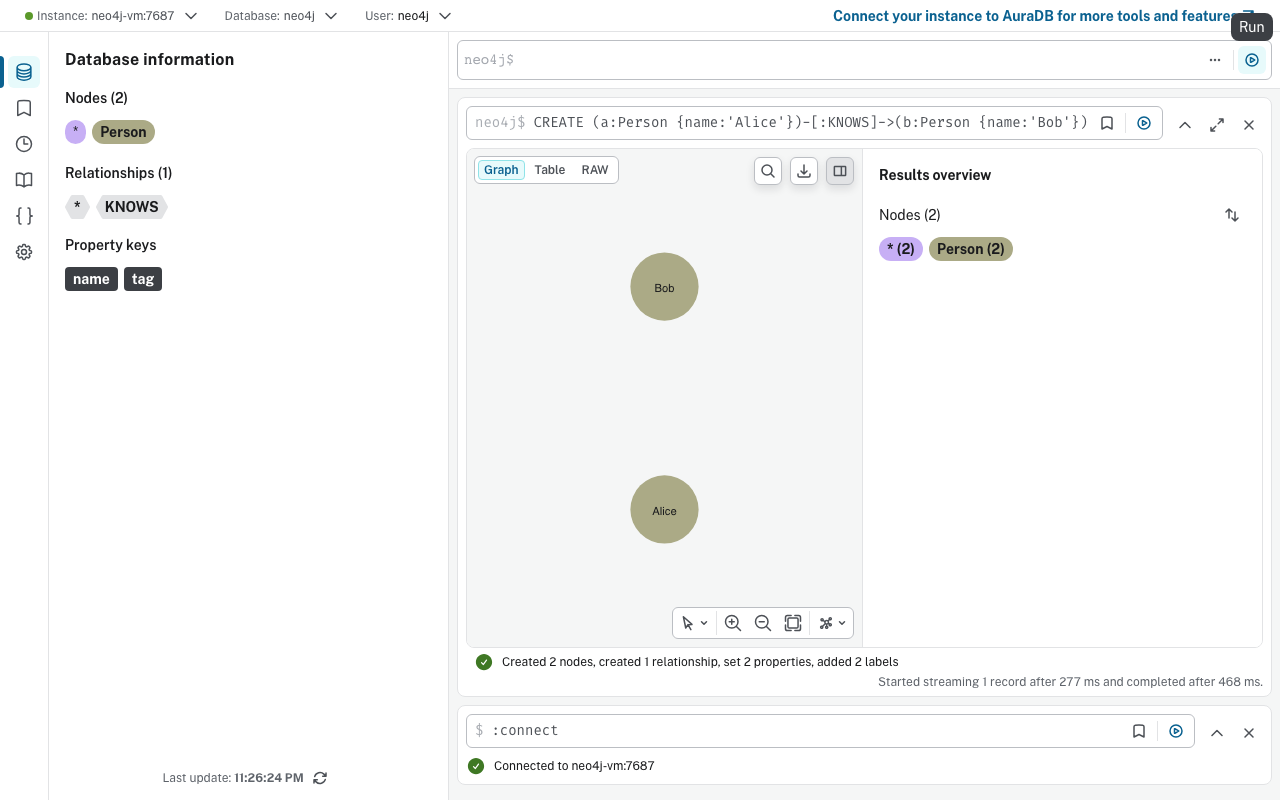1280x800 pixels.
Task: Expand CREATE result frame to fullscreen
Action: tap(1217, 125)
